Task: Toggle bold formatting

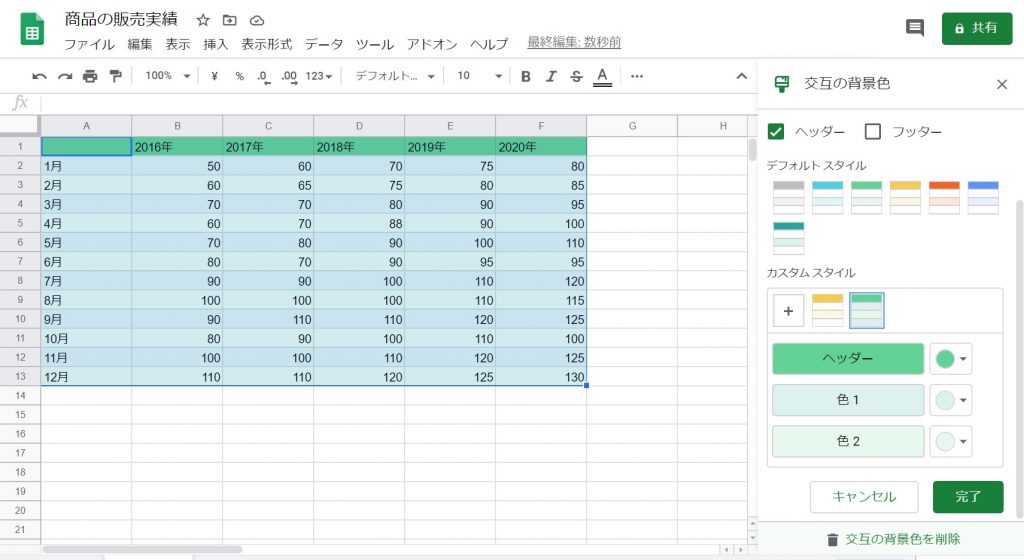Action: (525, 76)
